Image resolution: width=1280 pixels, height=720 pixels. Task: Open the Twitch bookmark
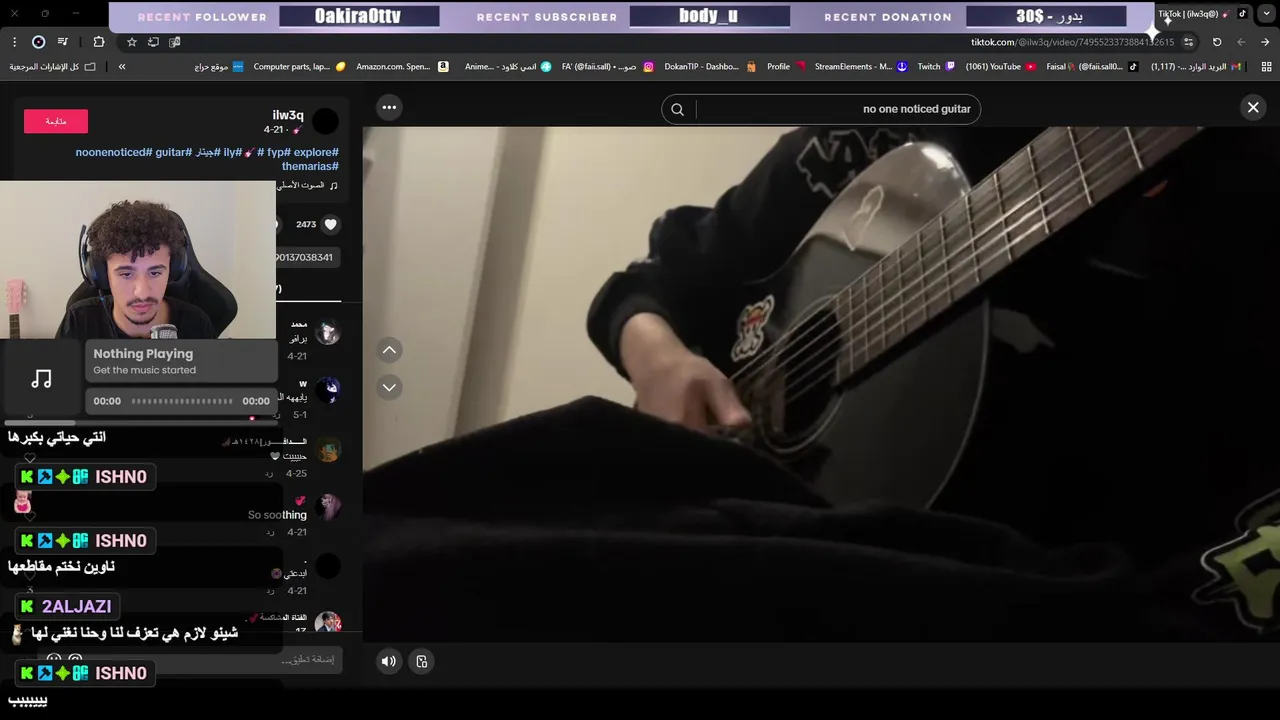(x=936, y=67)
